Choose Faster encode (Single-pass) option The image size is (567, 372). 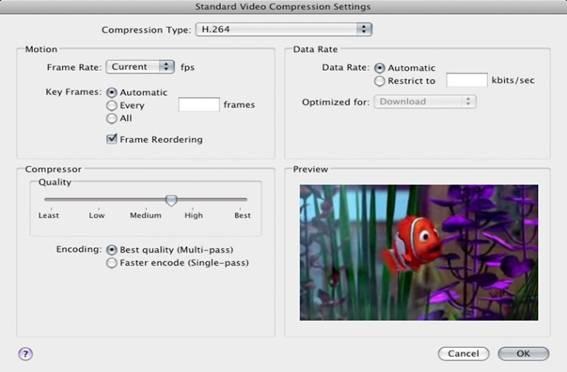(112, 263)
